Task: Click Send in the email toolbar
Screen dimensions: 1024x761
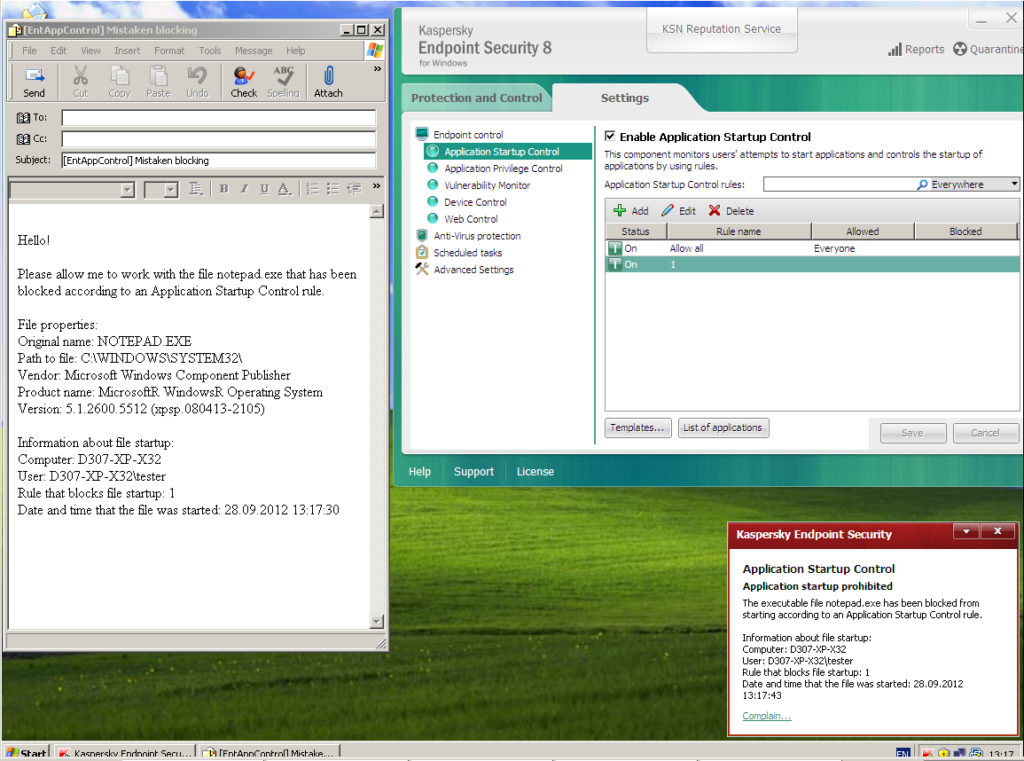Action: (34, 82)
